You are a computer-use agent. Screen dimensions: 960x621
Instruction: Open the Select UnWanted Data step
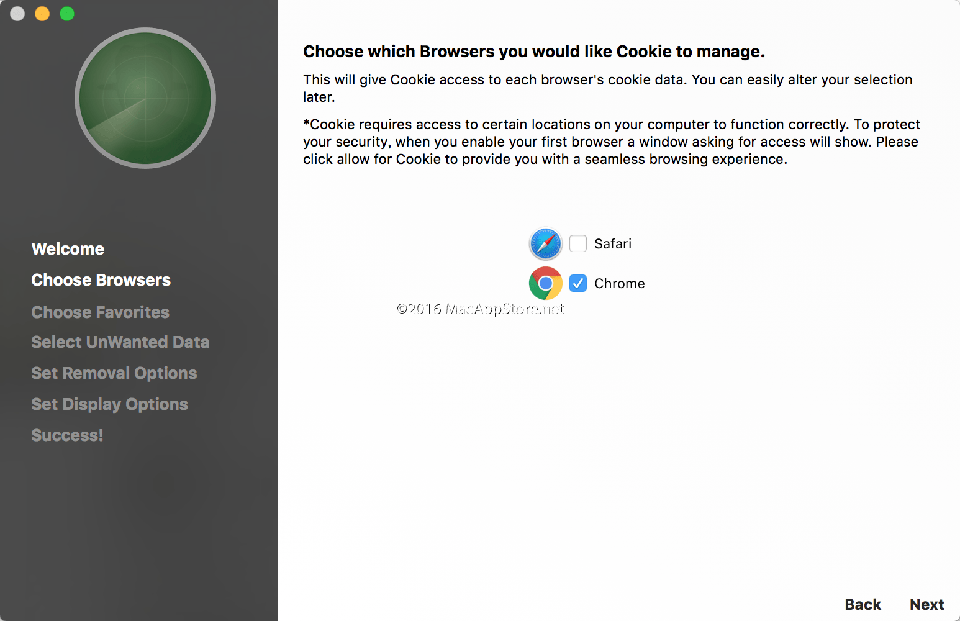(x=120, y=342)
